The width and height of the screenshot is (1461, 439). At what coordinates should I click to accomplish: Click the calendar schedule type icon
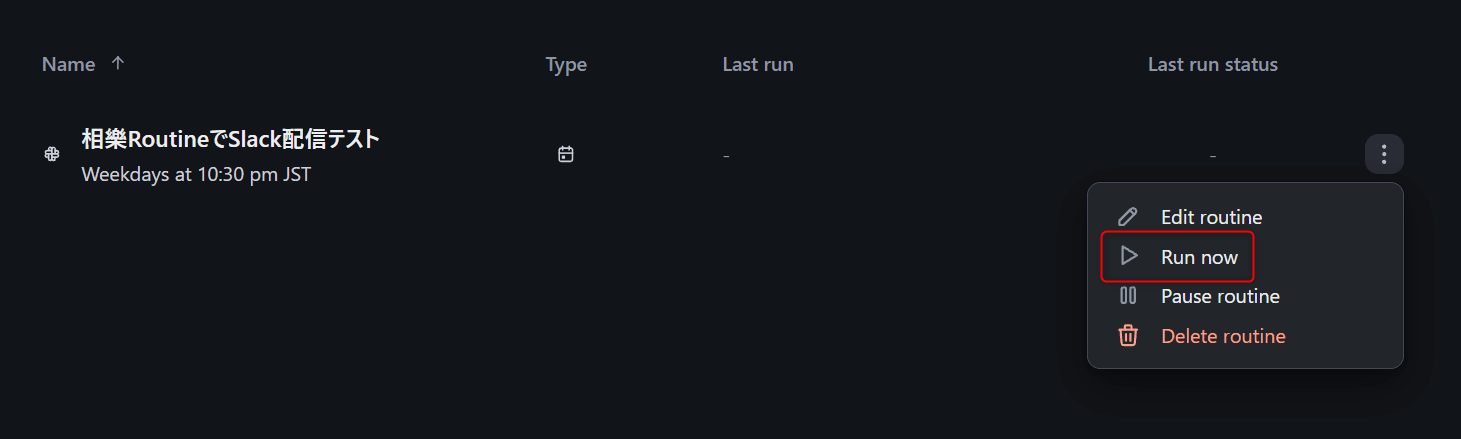click(566, 154)
